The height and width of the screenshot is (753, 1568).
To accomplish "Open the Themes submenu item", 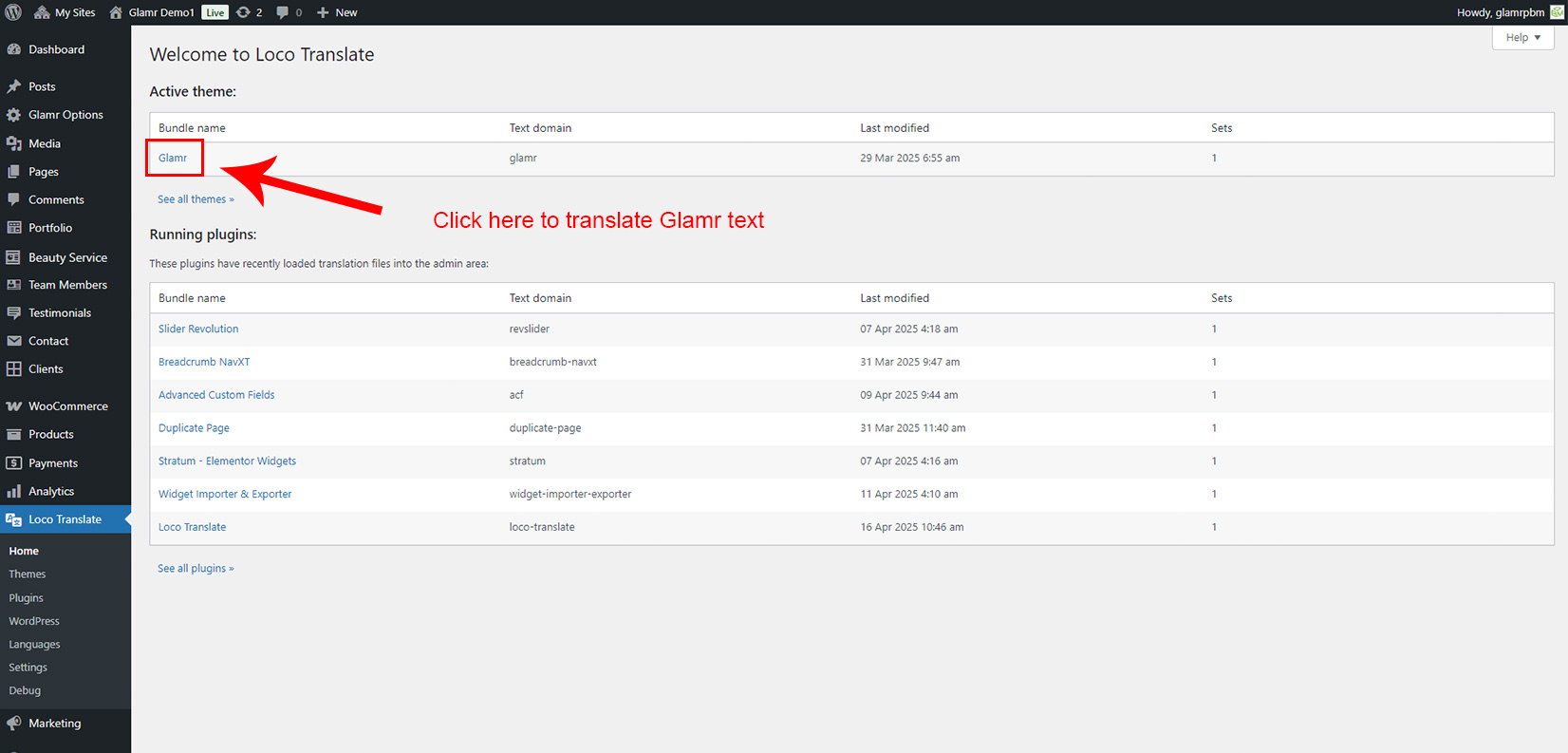I will coord(28,574).
